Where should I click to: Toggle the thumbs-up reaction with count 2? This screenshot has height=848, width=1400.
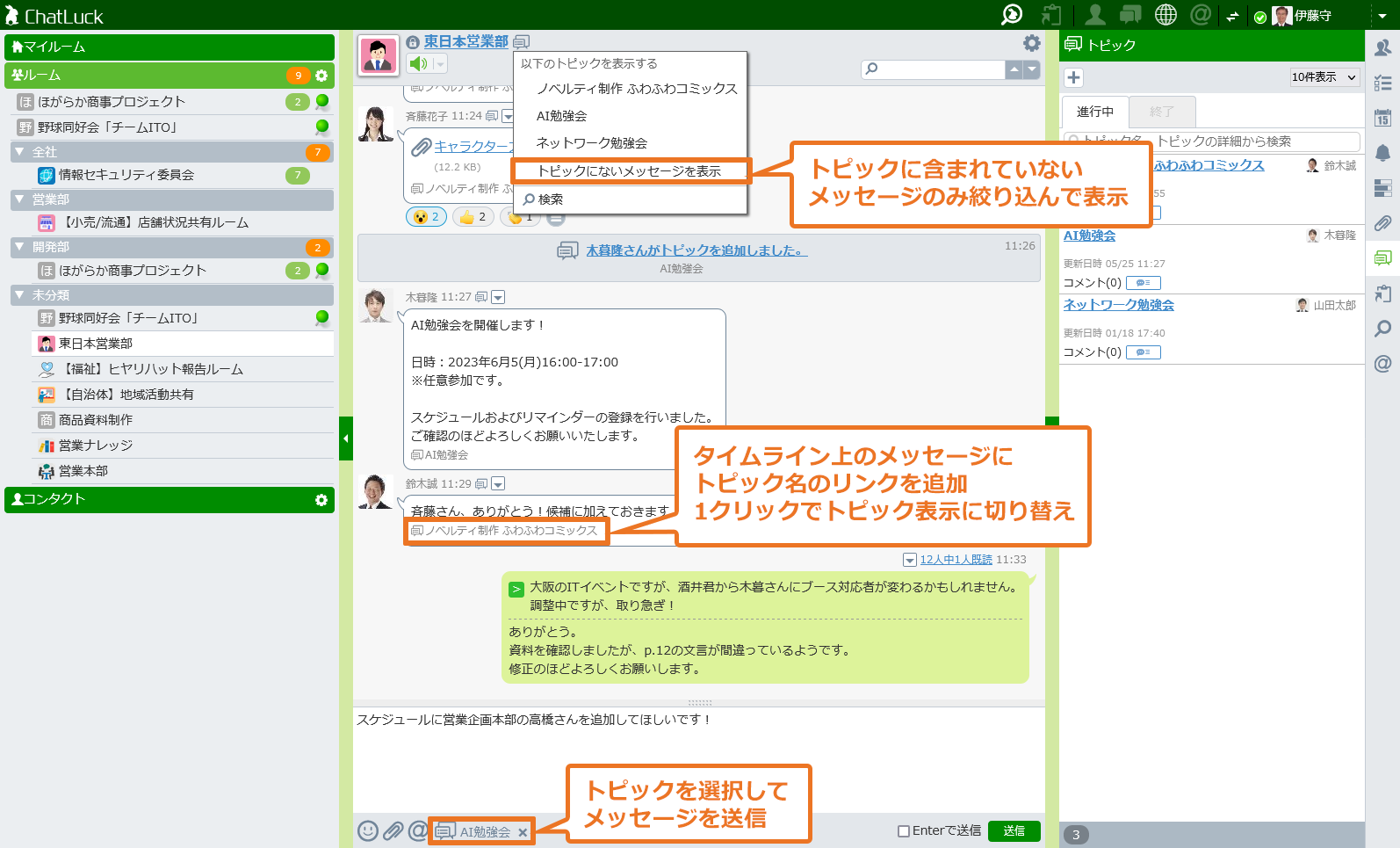tap(473, 217)
